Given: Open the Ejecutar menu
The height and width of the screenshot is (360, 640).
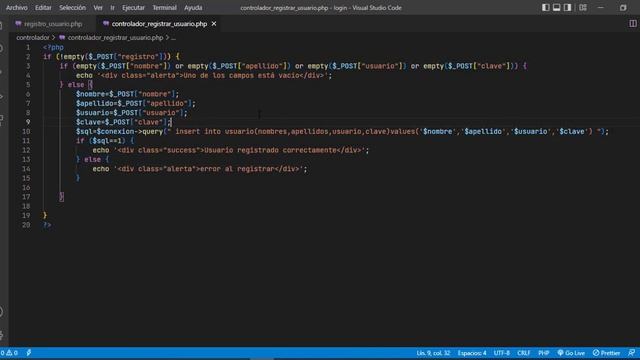Looking at the screenshot, I should point(133,8).
